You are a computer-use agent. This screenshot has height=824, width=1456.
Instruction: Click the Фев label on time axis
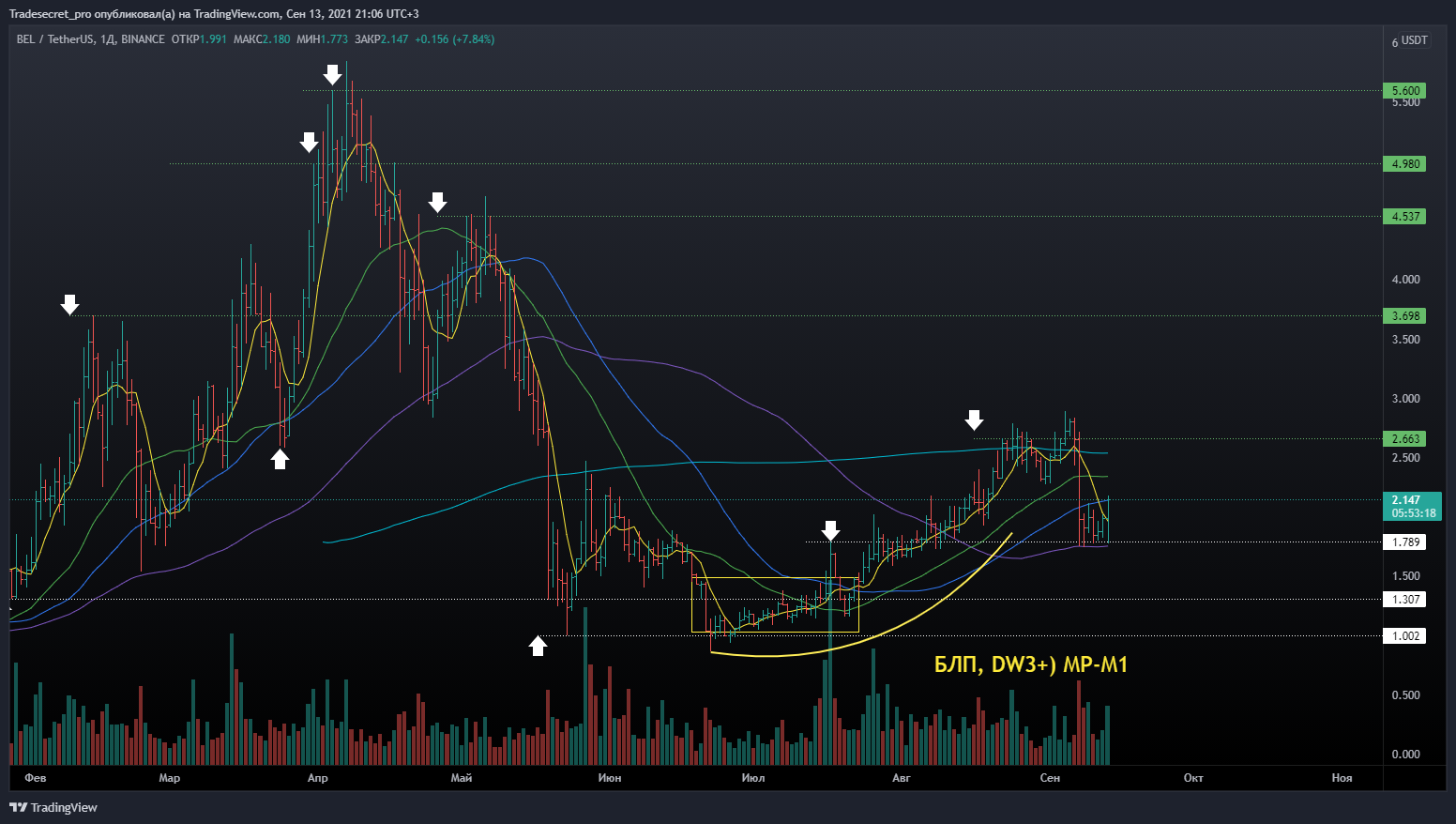tap(36, 778)
